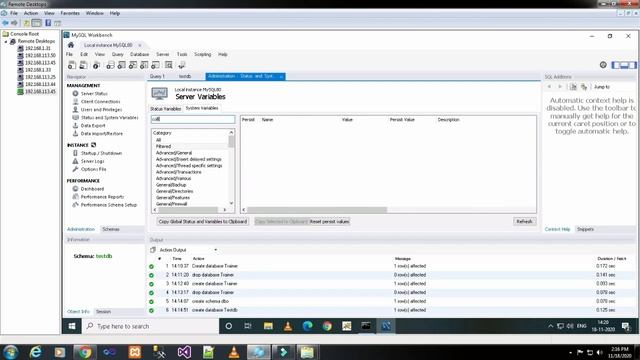The image size is (640, 360).
Task: Open the File menu in MySQL Workbench
Action: 69,54
